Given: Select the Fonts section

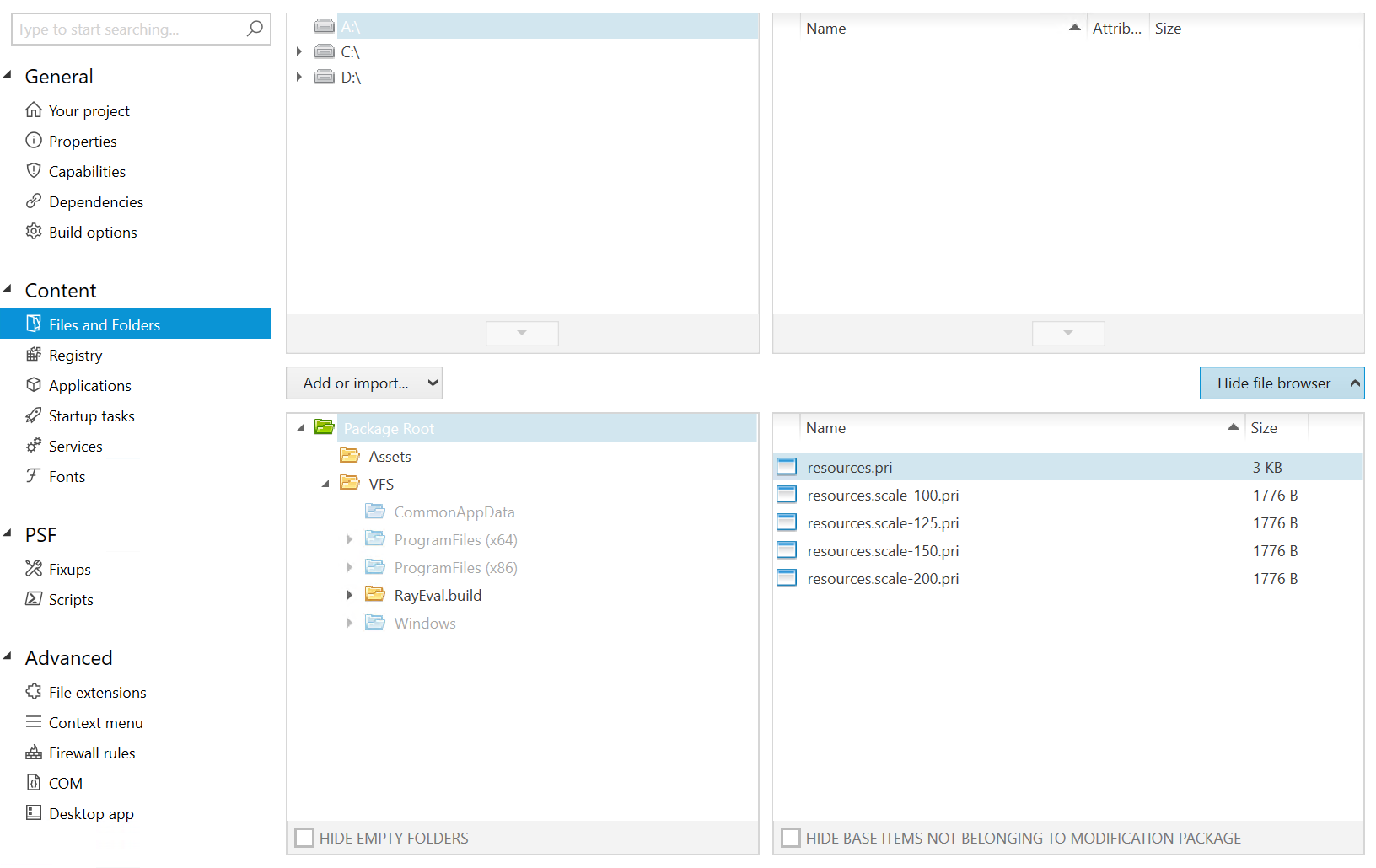Looking at the screenshot, I should (x=67, y=476).
